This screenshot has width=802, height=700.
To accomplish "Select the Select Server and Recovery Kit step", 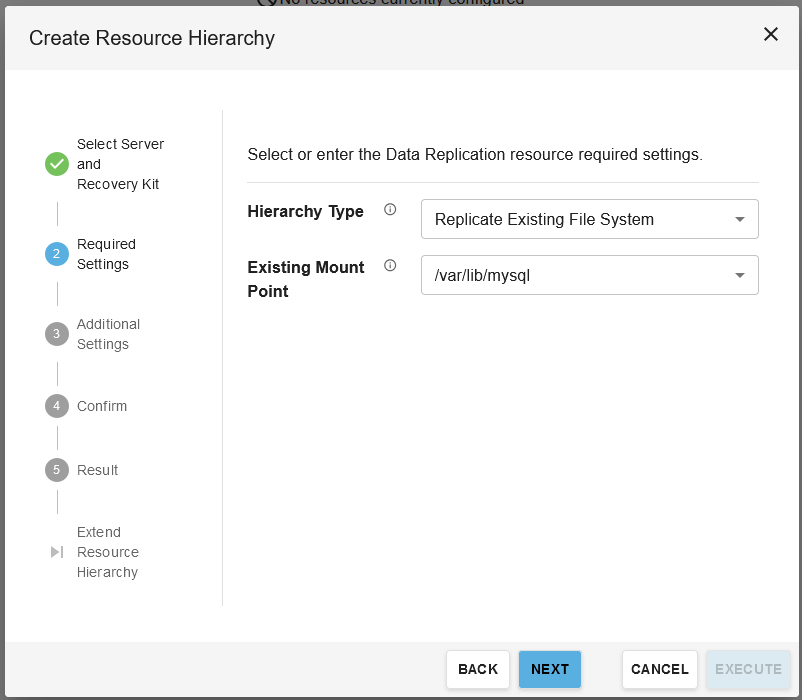I will click(x=119, y=164).
